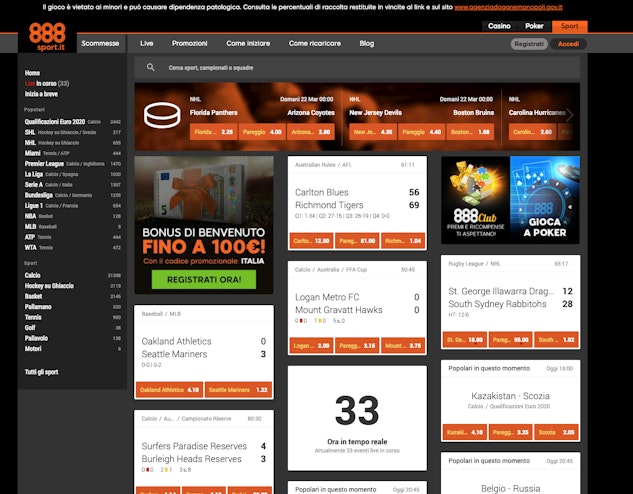This screenshot has height=494, width=633.
Task: Open Pallavolo sport category
Action: [x=73, y=338]
